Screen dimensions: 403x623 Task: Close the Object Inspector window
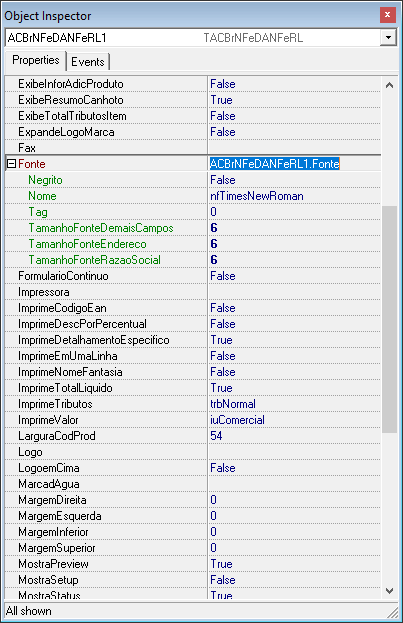pos(388,15)
